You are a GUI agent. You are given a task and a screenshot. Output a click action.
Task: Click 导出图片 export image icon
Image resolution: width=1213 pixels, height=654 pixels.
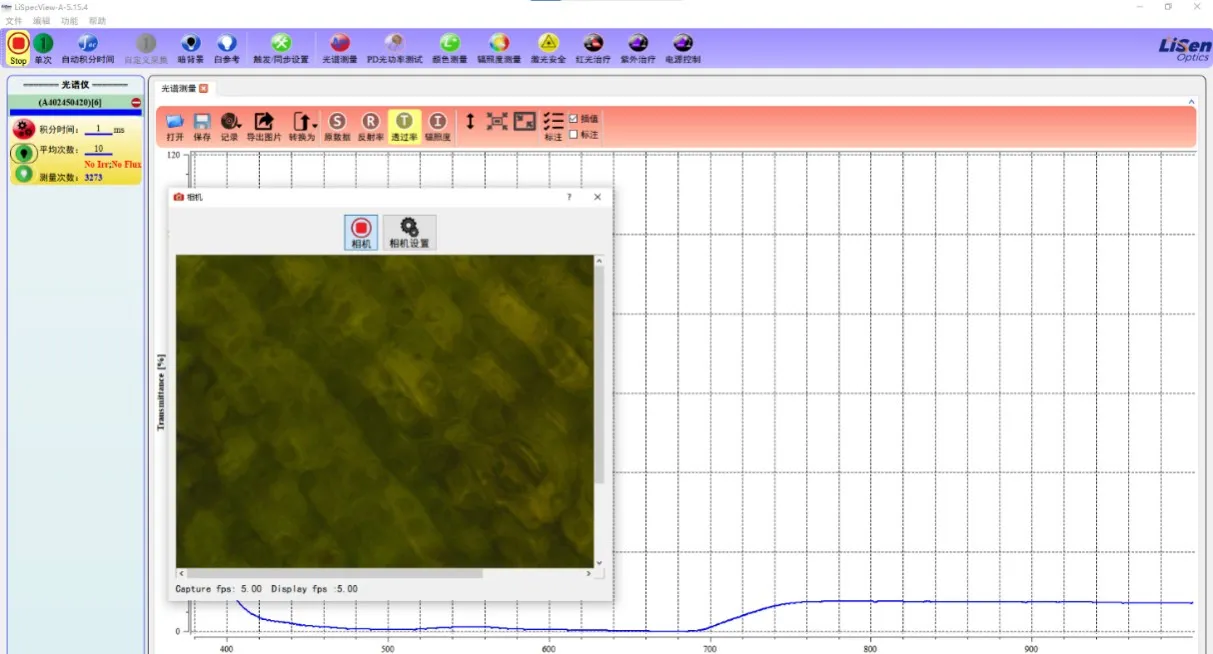point(264,123)
